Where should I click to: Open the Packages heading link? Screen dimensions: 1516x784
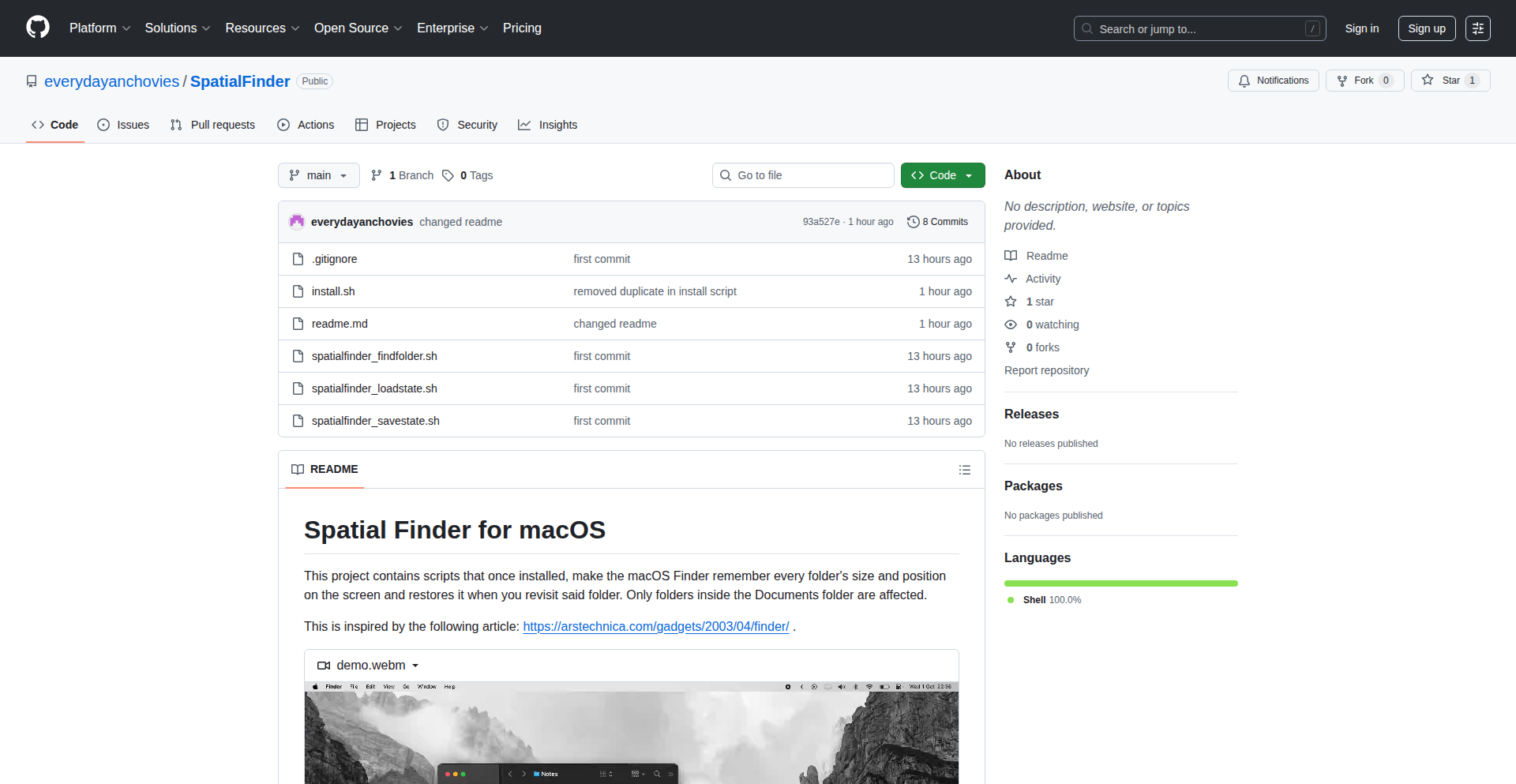point(1033,486)
